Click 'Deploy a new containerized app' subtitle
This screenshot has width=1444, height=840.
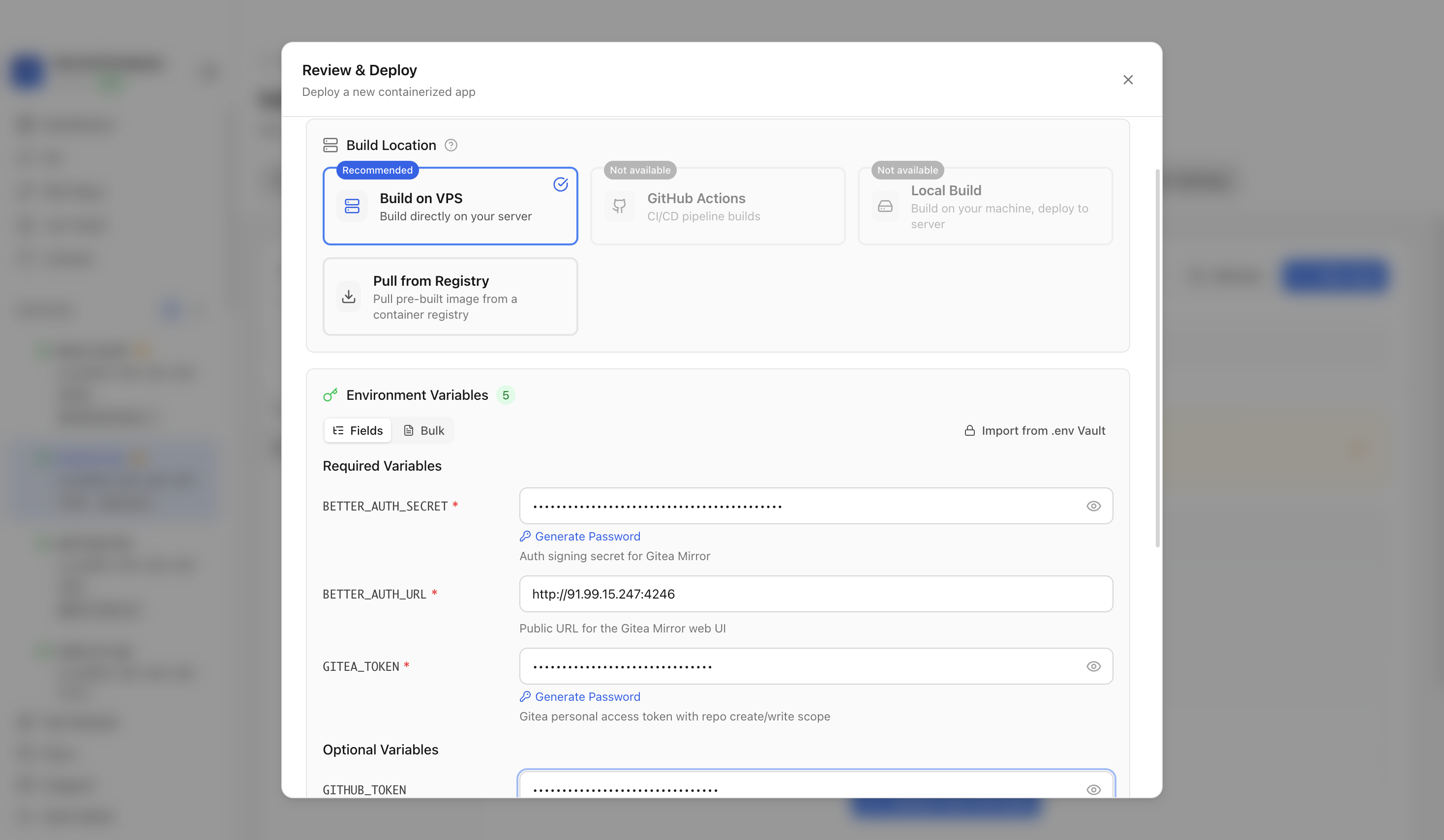[x=389, y=92]
